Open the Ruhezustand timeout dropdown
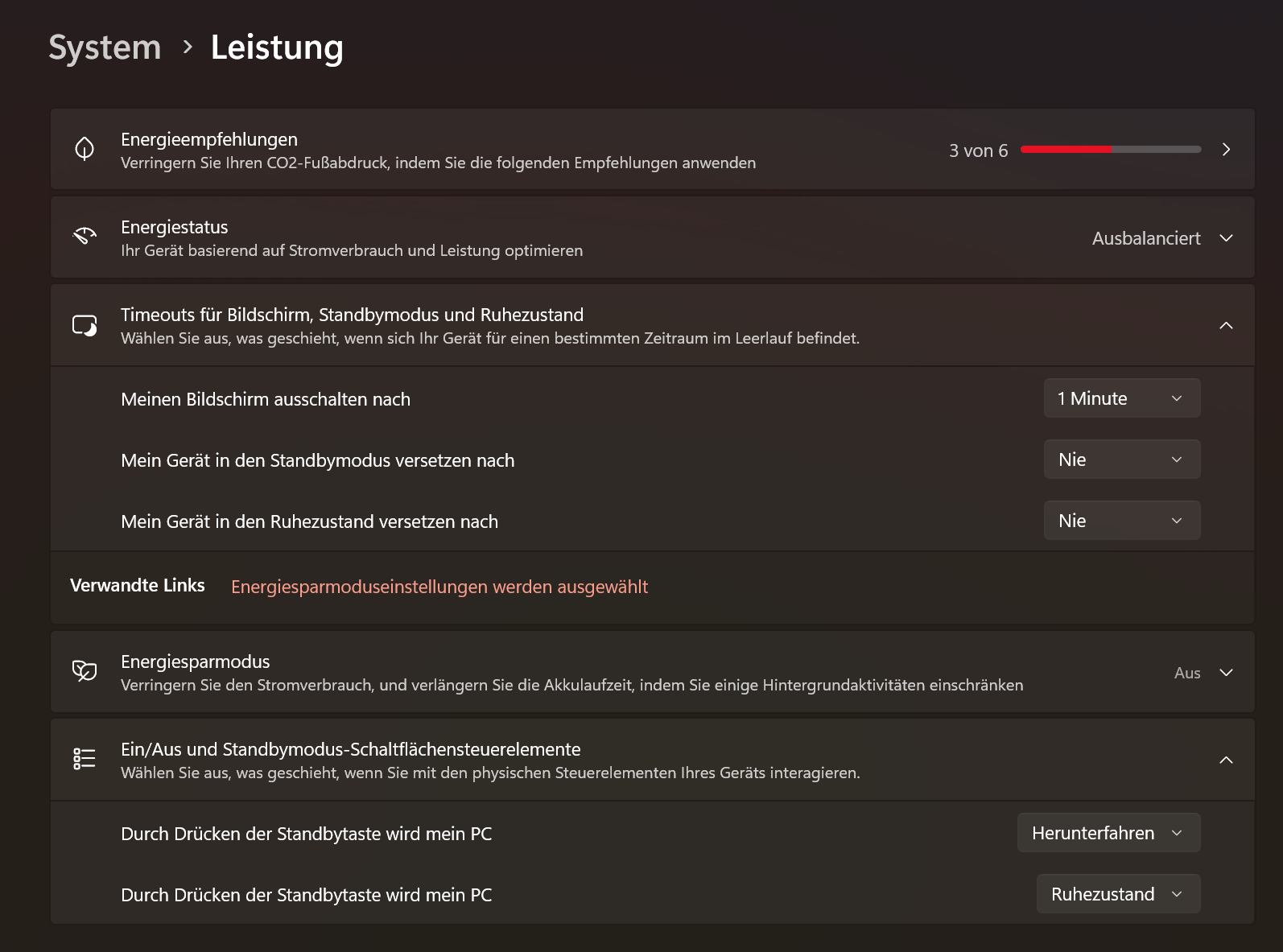 [x=1121, y=521]
